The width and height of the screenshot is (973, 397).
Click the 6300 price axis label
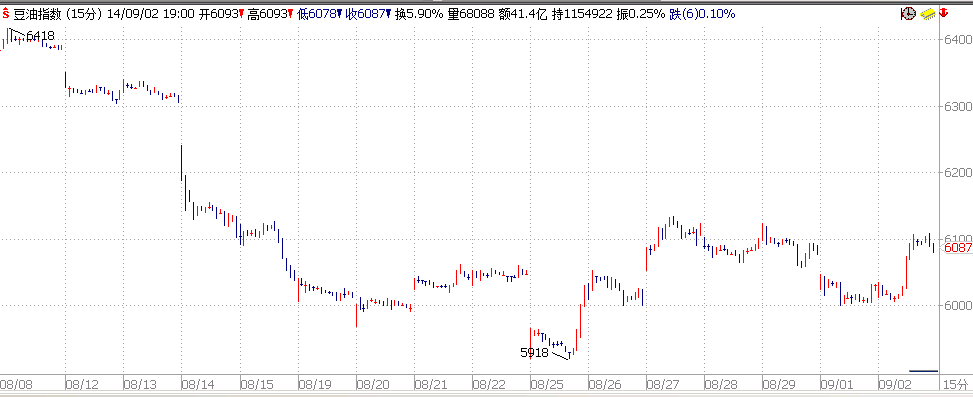pyautogui.click(x=958, y=106)
